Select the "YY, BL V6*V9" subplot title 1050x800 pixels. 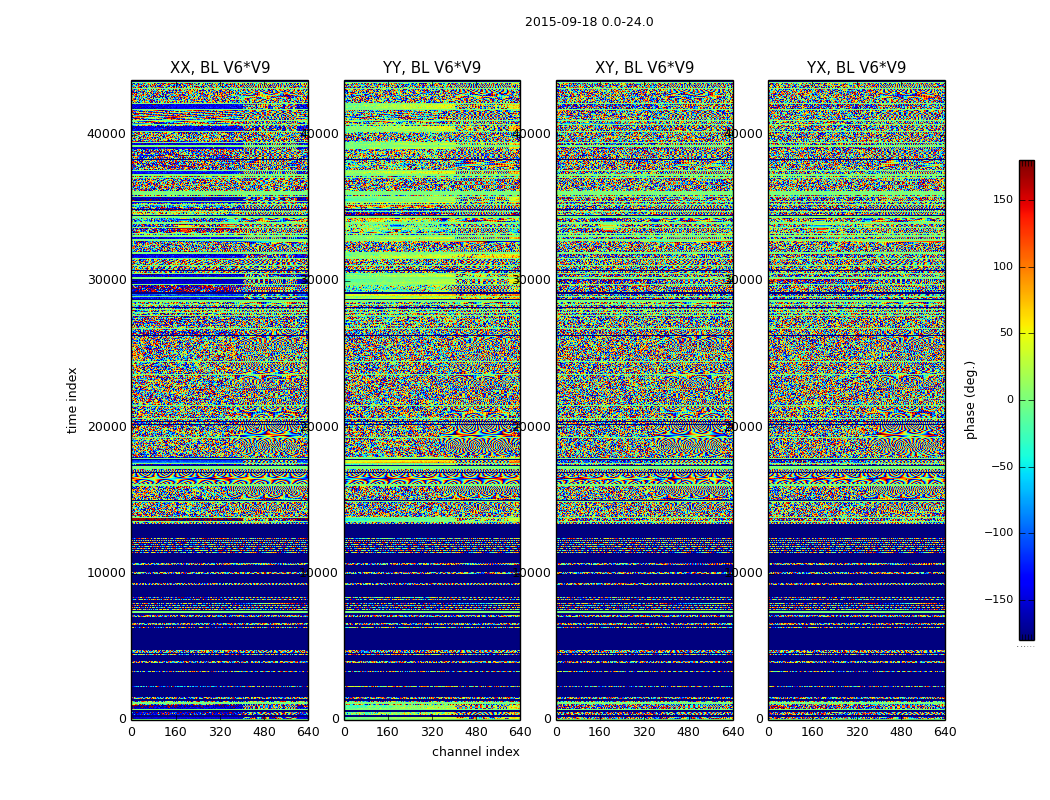pos(432,68)
